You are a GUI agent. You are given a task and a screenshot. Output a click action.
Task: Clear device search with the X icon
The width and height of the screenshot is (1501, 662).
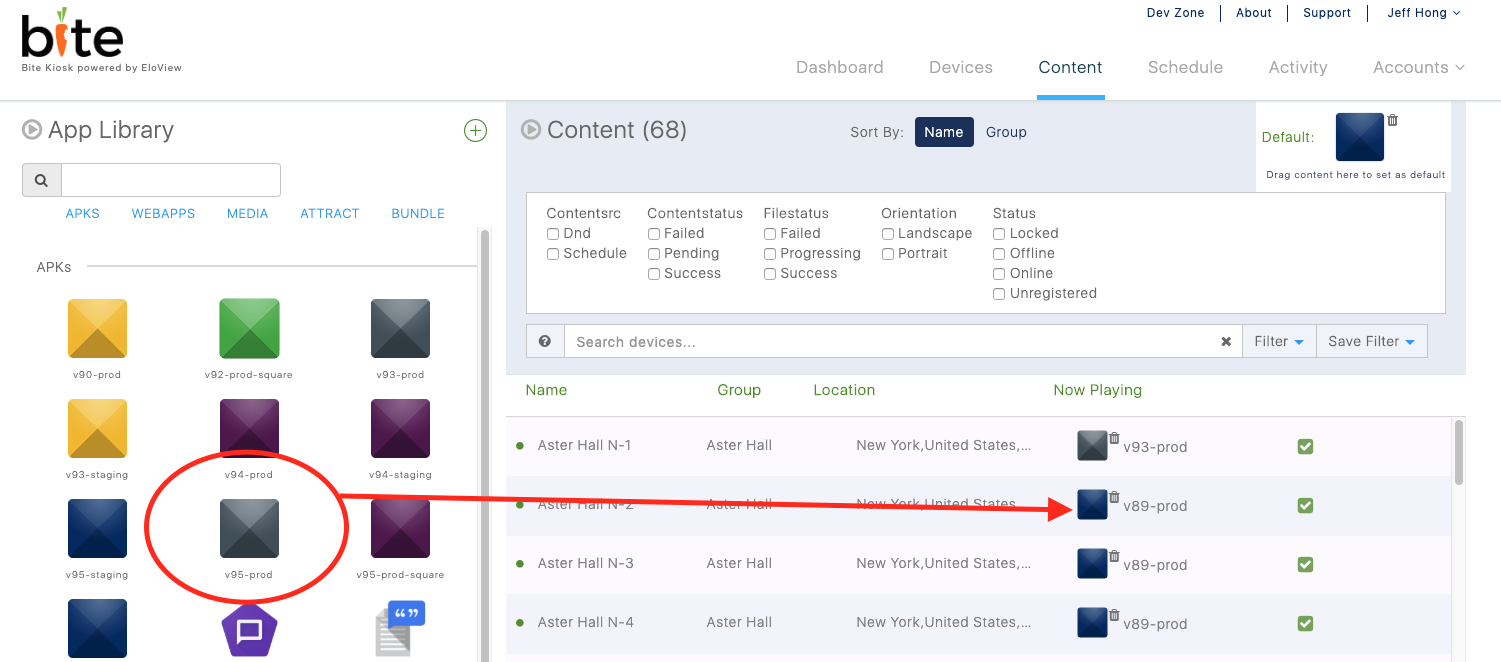coord(1226,342)
